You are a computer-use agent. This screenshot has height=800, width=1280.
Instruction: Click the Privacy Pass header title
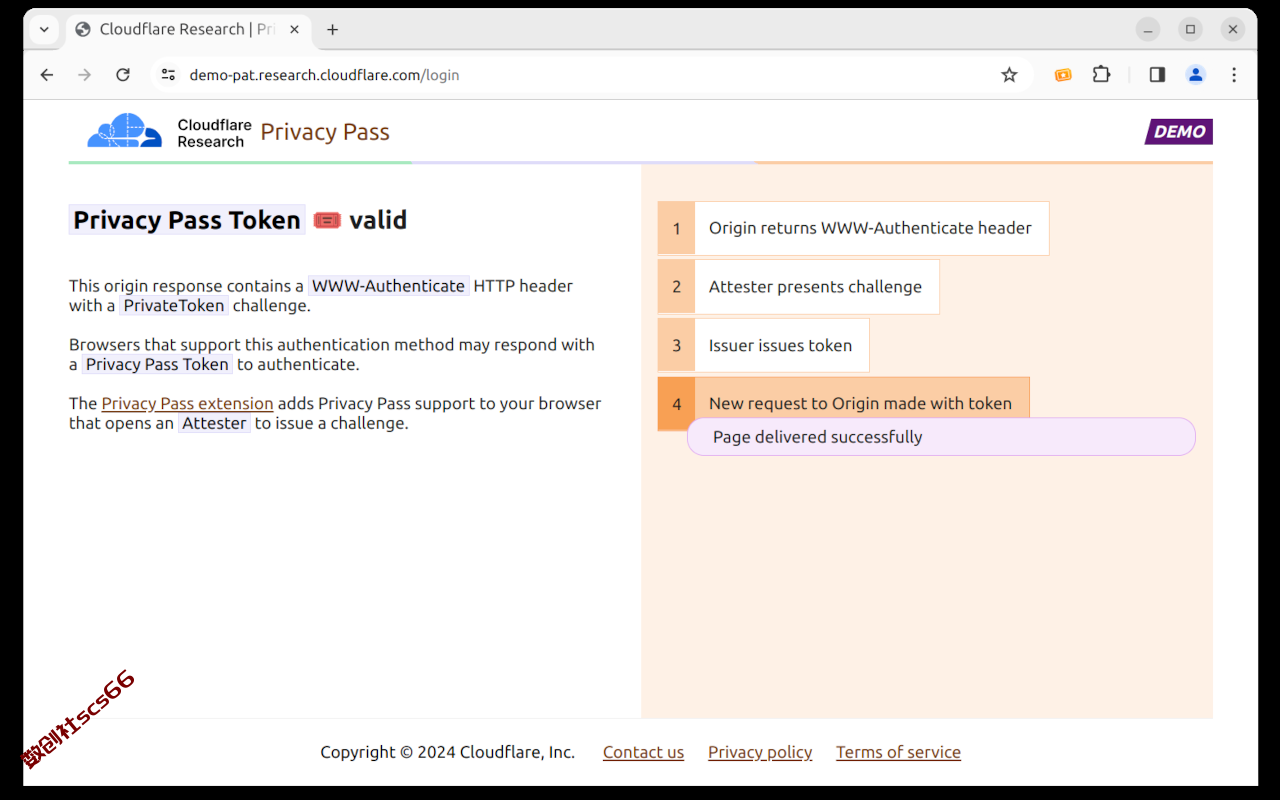pyautogui.click(x=325, y=132)
